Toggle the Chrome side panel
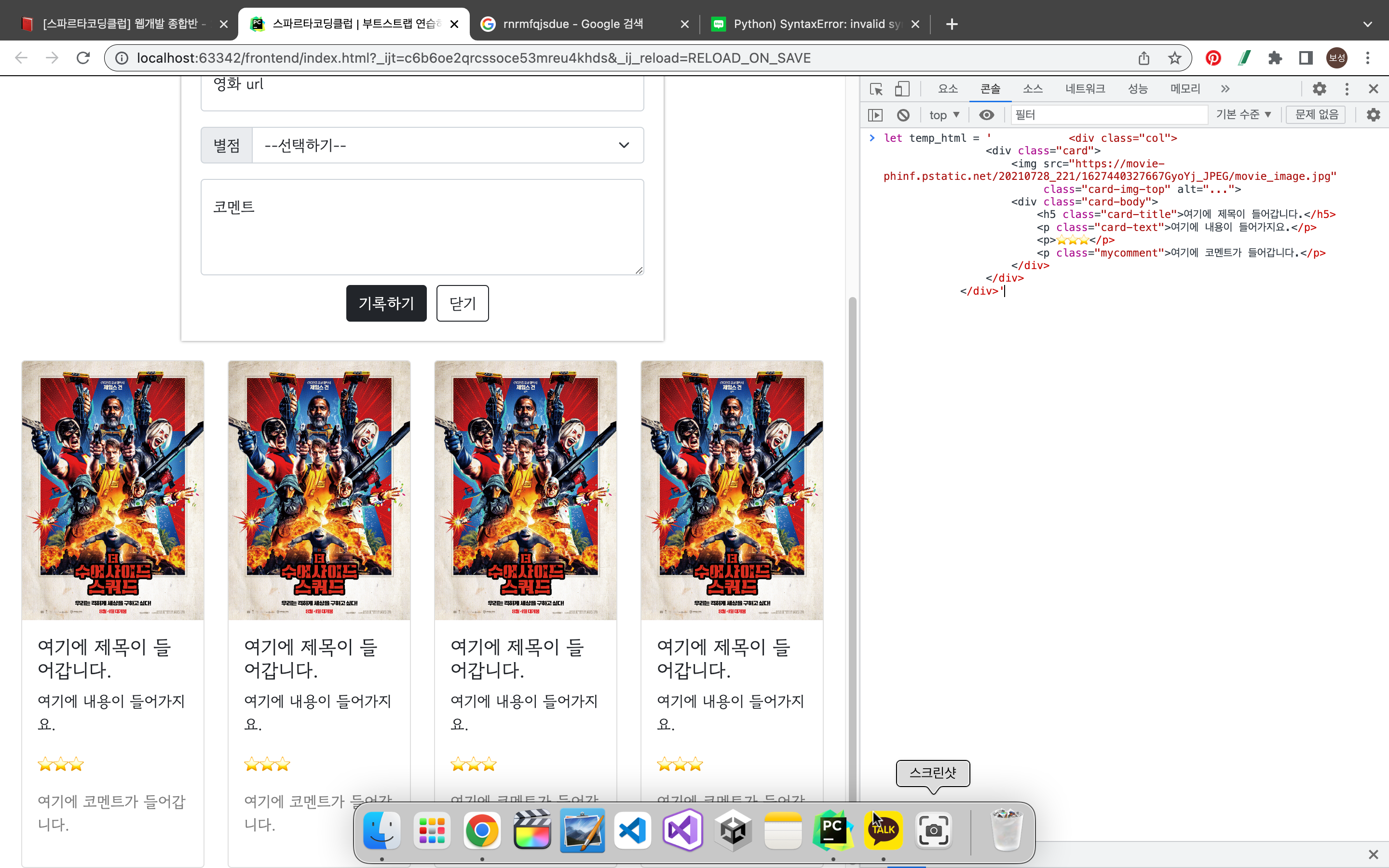 [1306, 58]
